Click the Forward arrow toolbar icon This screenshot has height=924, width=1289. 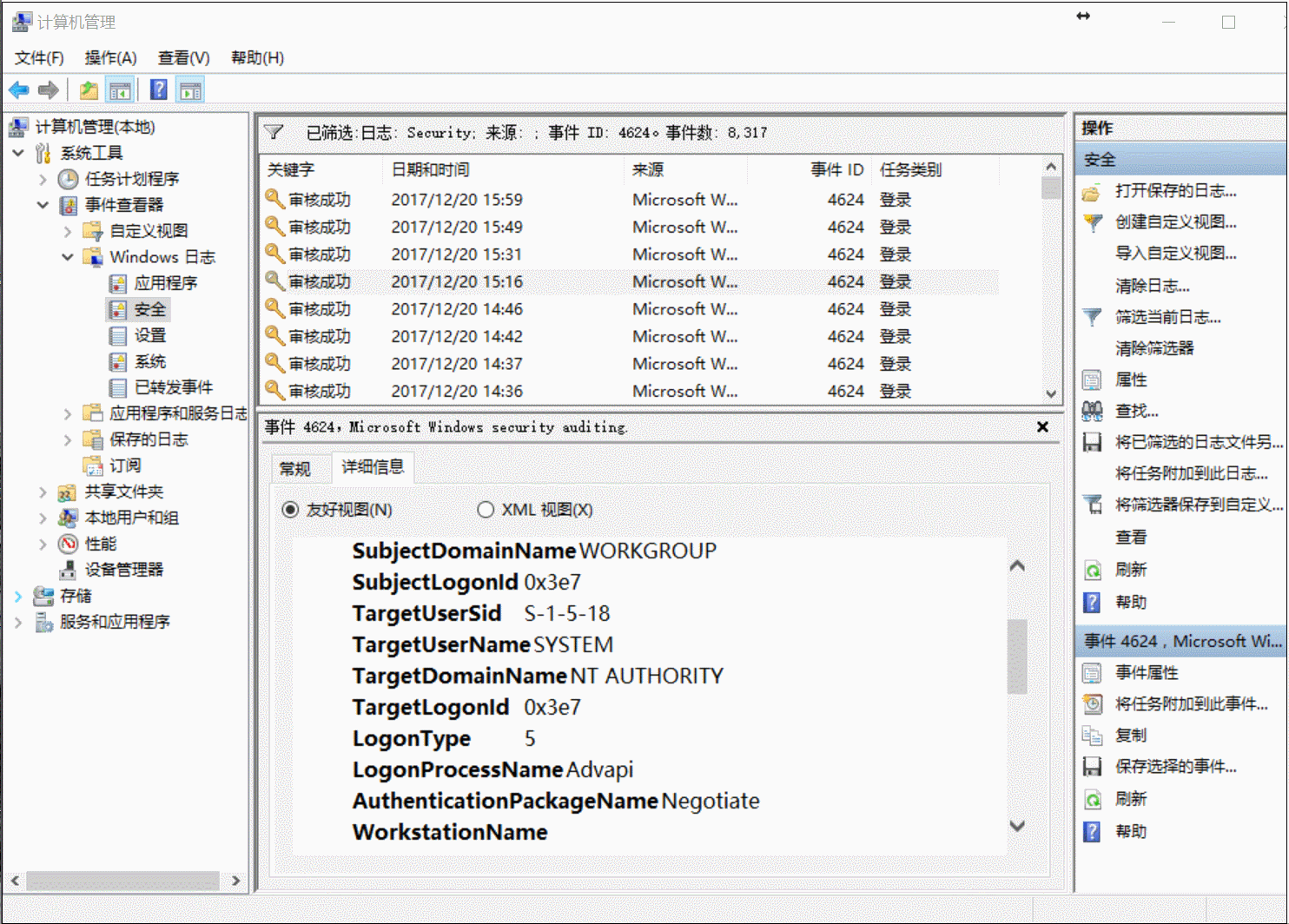point(49,89)
